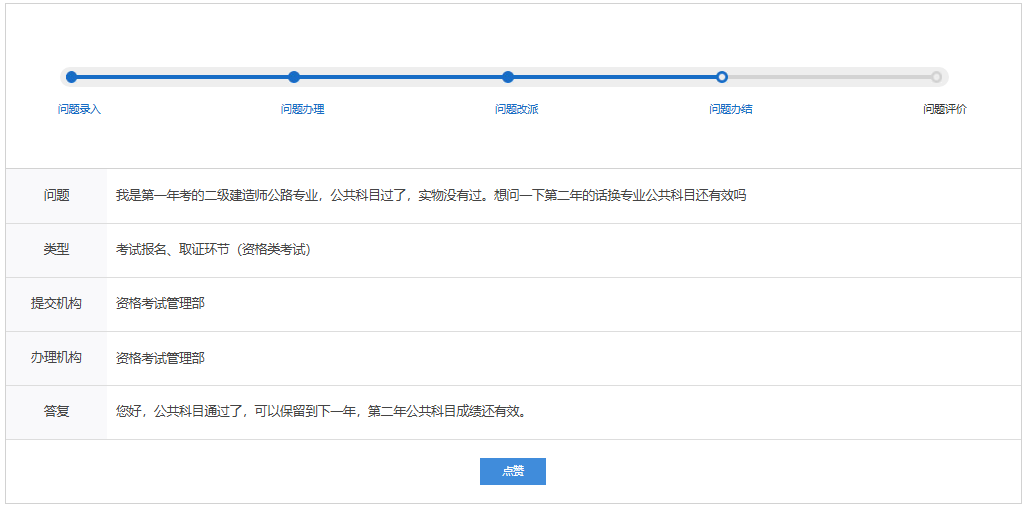Click the 问题改派 label text

[x=516, y=109]
